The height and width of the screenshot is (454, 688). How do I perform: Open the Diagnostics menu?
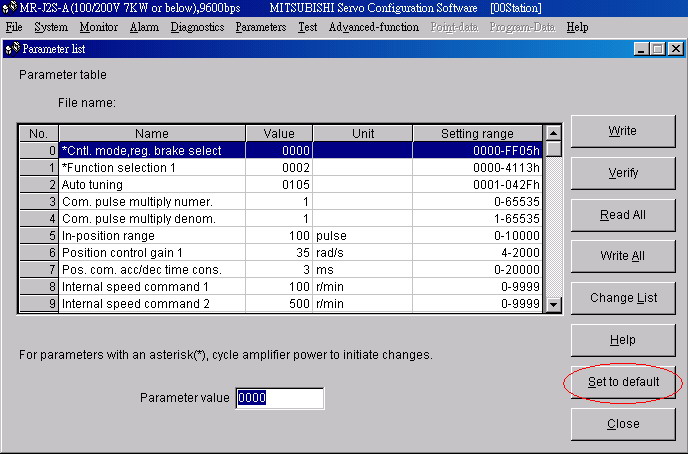coord(197,27)
